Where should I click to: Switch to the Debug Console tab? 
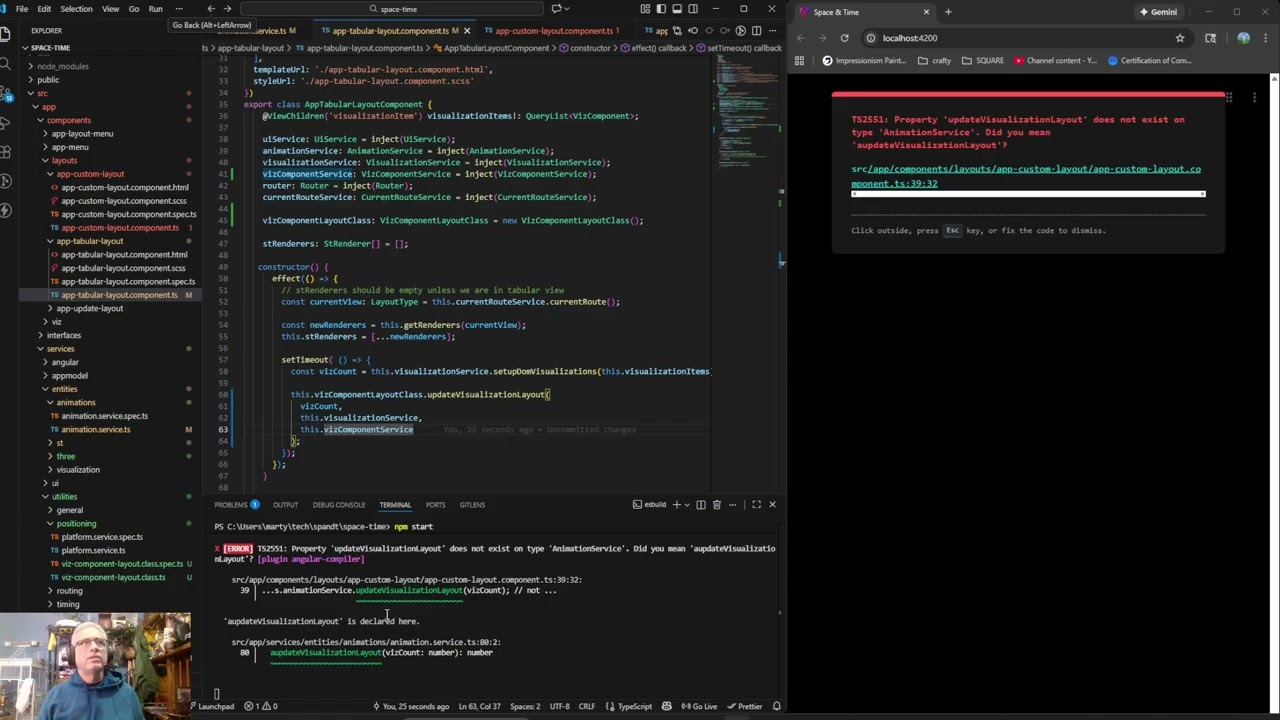(339, 505)
